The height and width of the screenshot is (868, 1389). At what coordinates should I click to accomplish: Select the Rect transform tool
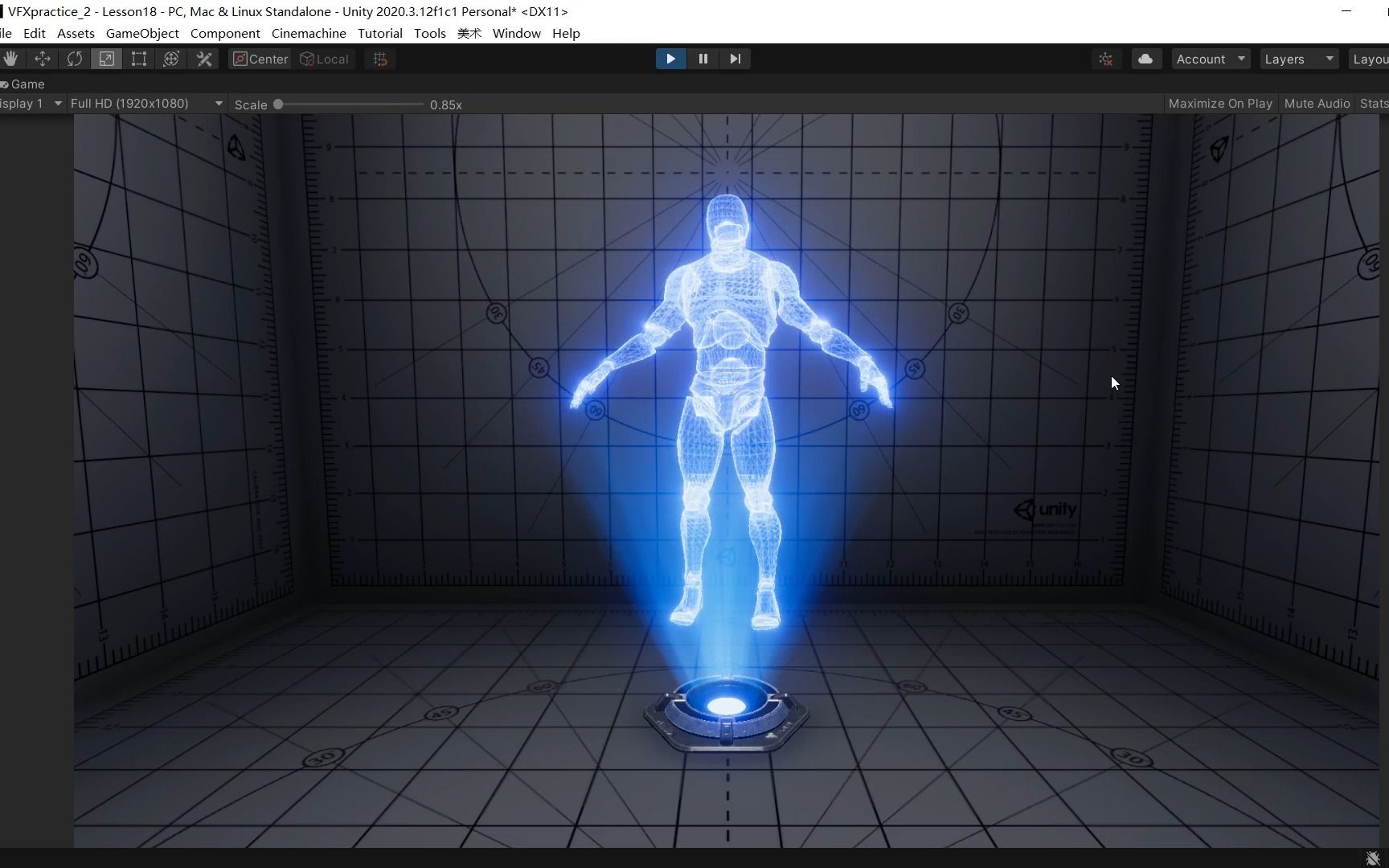coord(139,59)
